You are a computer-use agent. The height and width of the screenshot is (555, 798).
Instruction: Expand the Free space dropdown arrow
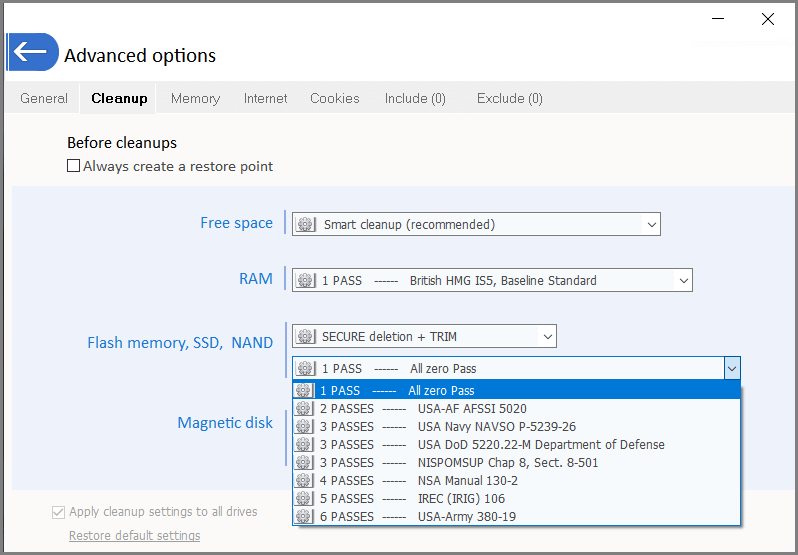651,224
